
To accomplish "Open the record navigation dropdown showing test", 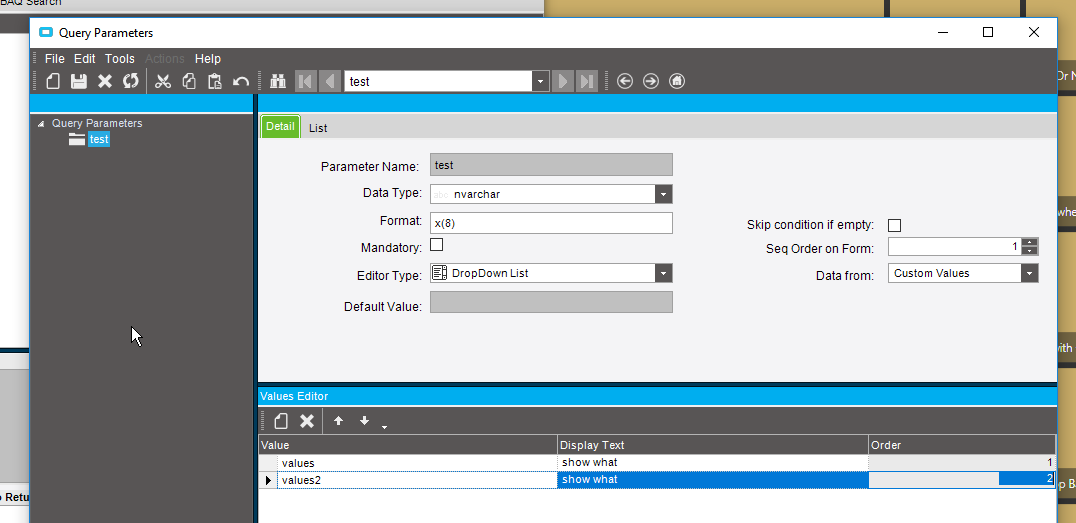I will [x=540, y=81].
